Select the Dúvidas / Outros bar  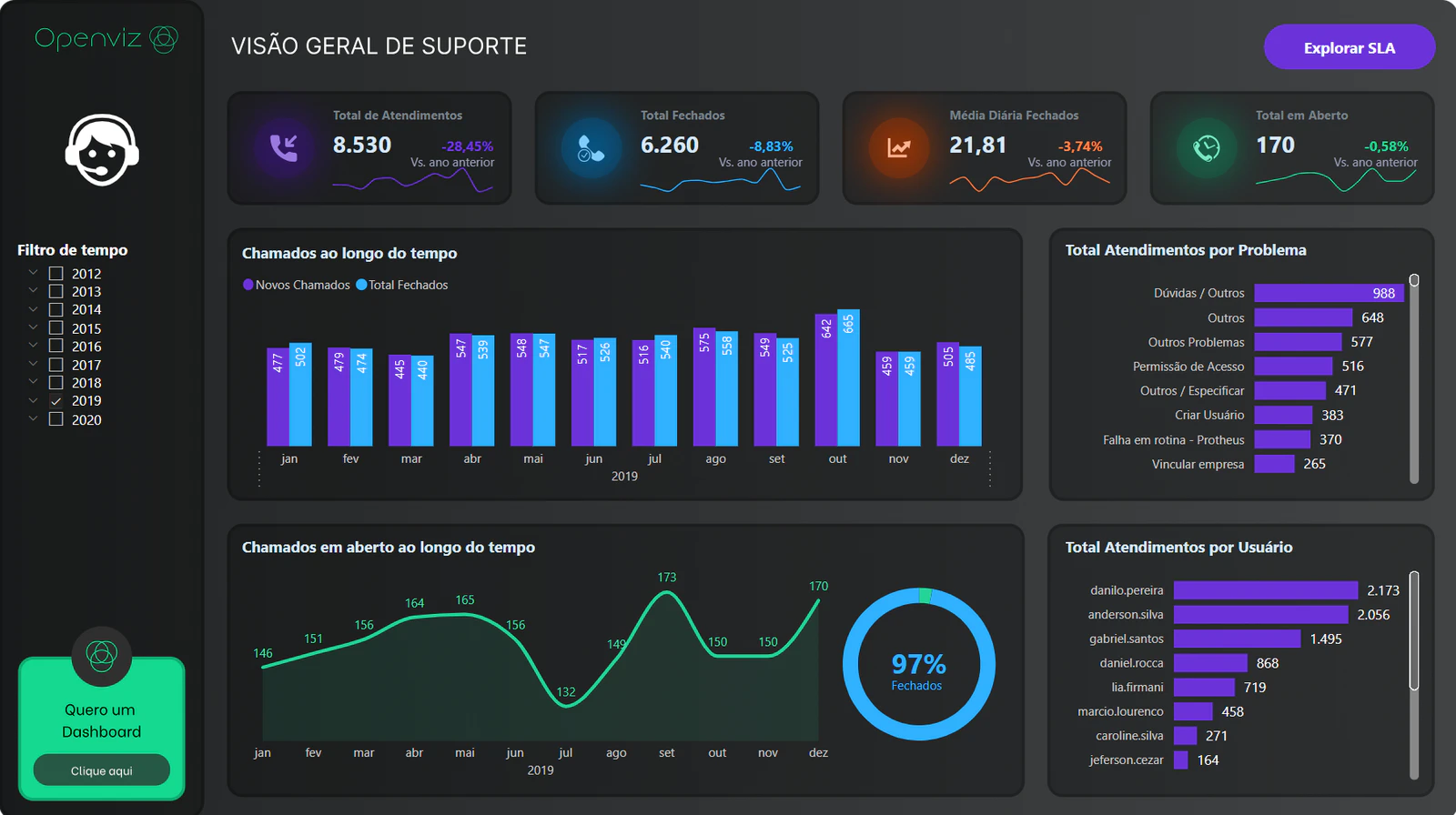coord(1330,293)
